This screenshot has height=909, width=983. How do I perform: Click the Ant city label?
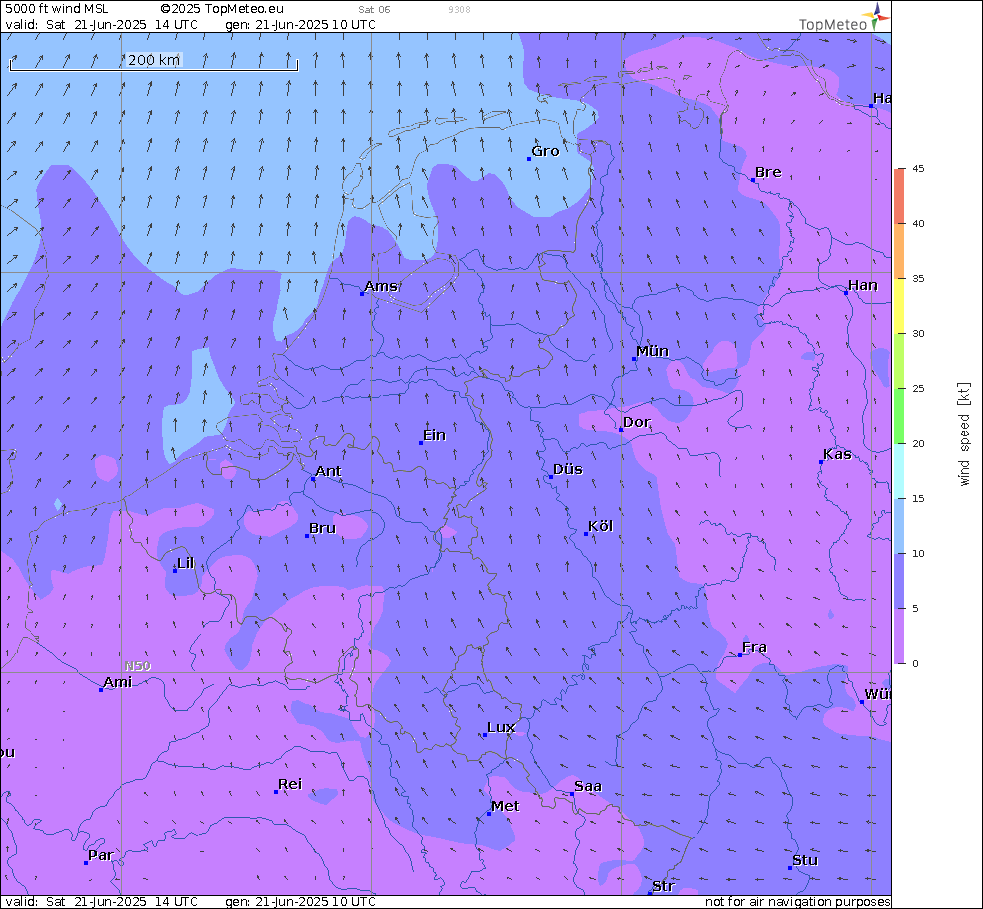coord(328,471)
